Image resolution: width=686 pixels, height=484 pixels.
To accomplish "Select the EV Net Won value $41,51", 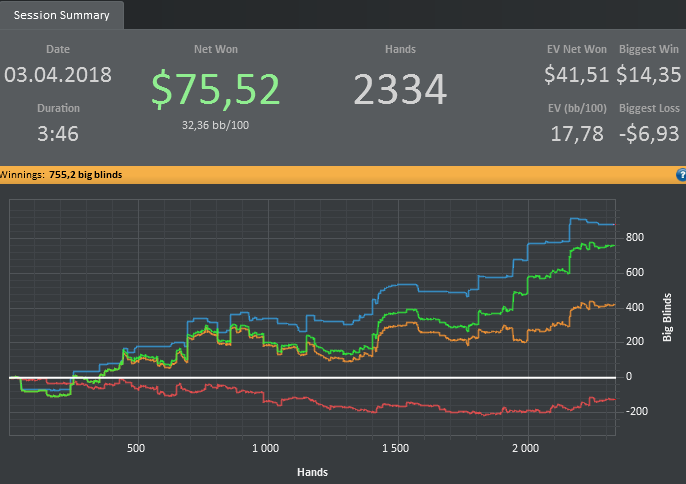I will point(576,74).
